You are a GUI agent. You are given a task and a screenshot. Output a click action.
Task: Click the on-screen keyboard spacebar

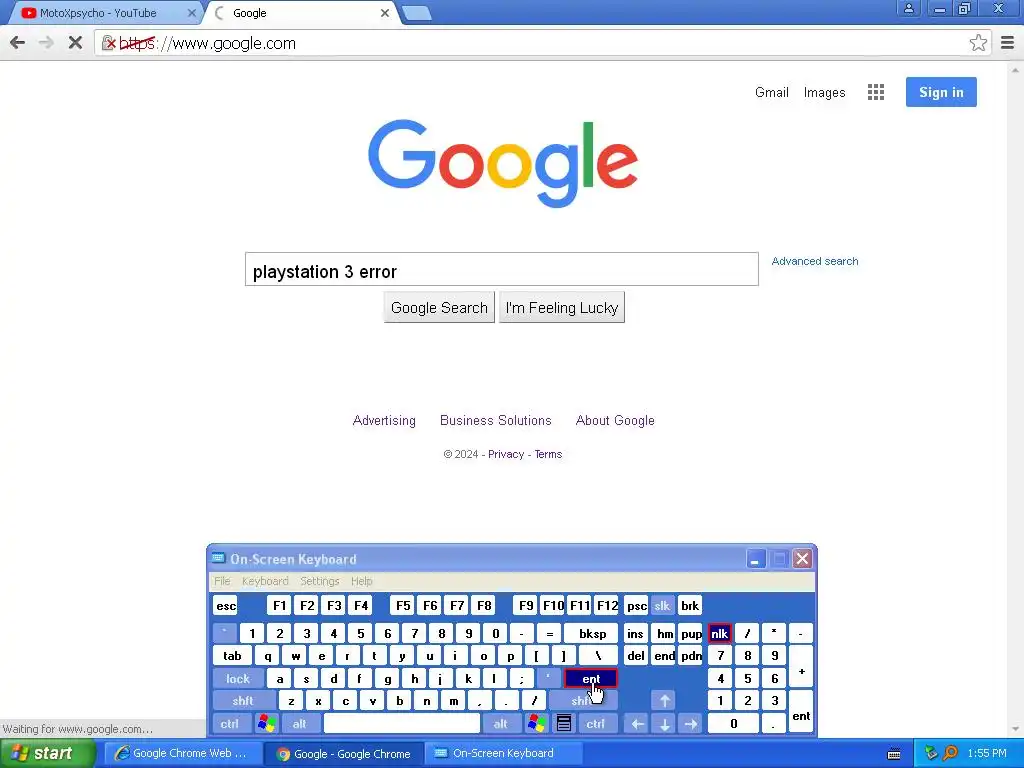[x=402, y=724]
